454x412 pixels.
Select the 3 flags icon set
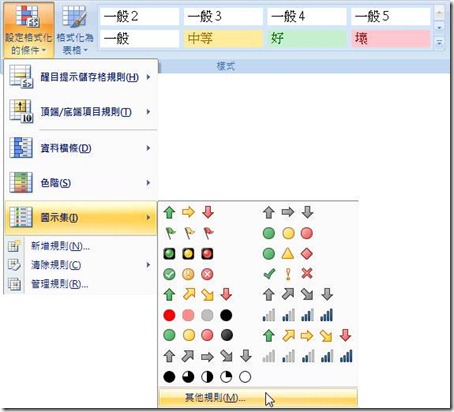click(189, 233)
